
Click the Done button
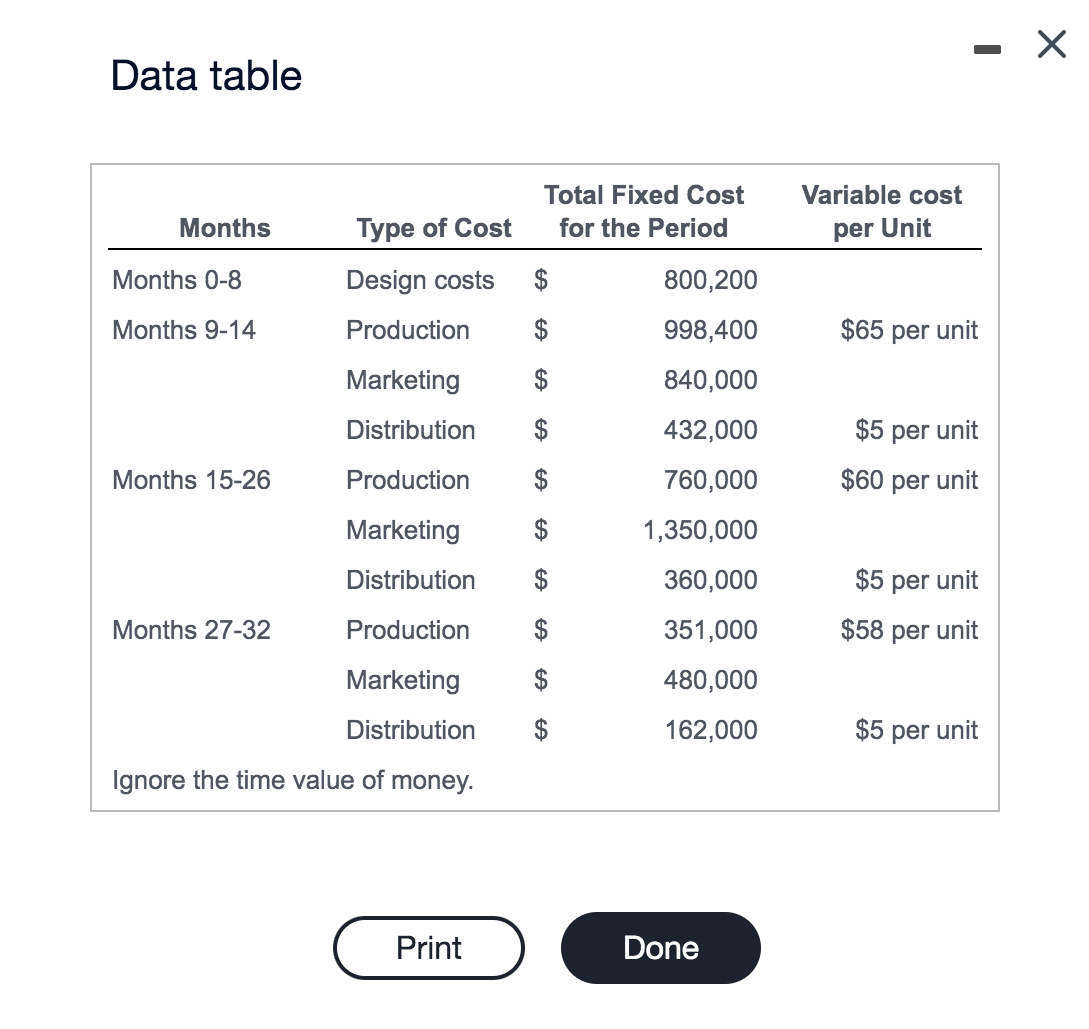[x=660, y=947]
